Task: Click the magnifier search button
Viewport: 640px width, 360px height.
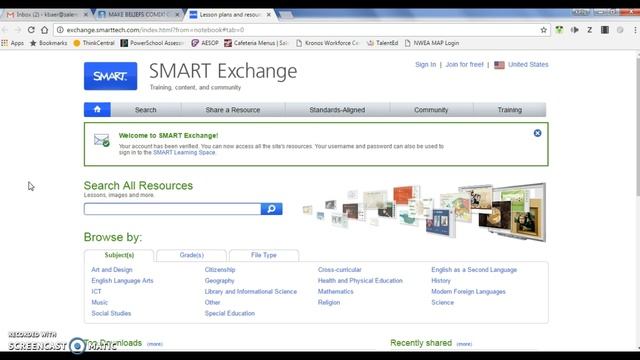Action: pos(271,209)
